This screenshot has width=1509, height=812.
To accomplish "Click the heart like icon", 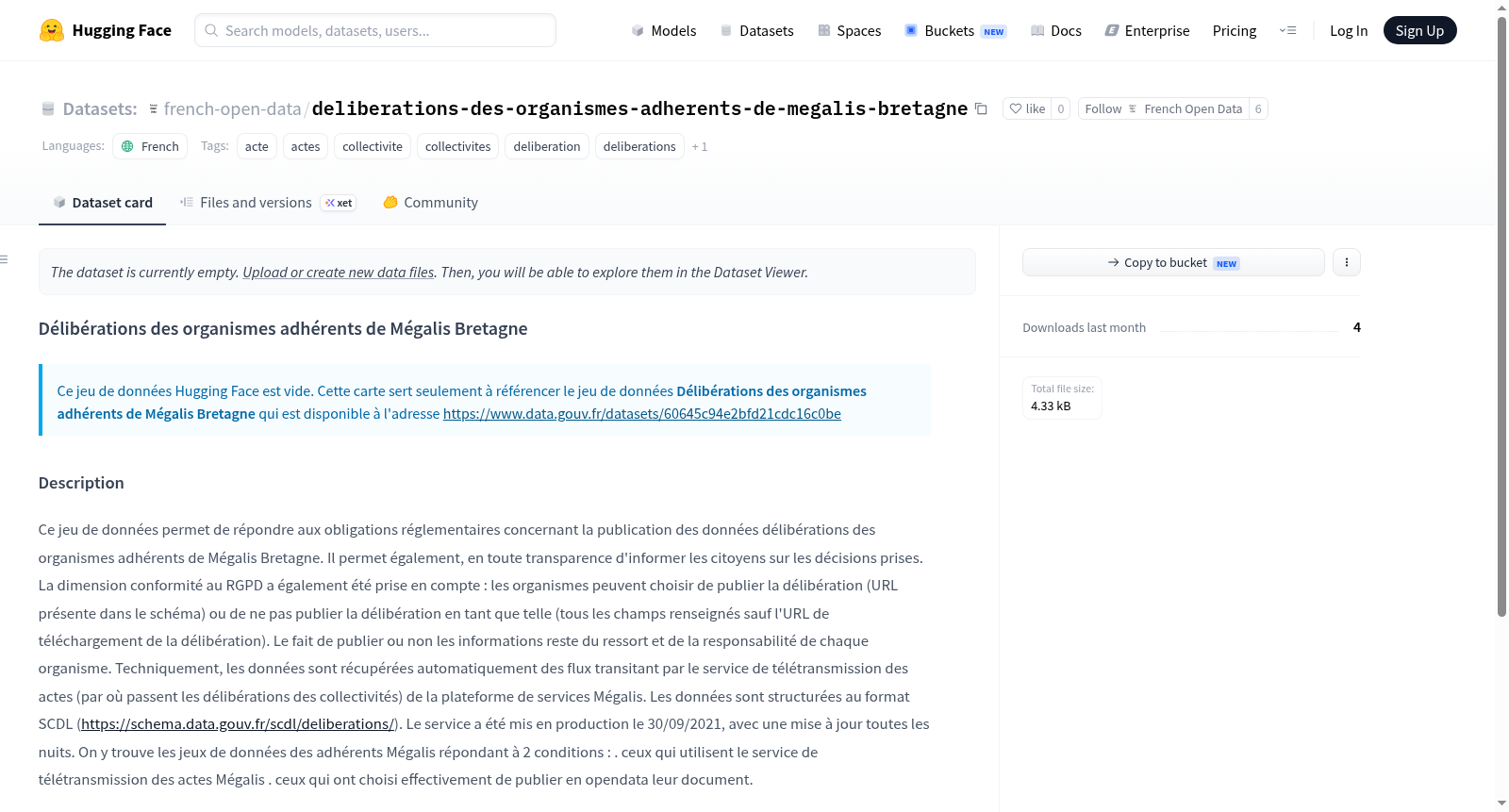I will 1016,108.
